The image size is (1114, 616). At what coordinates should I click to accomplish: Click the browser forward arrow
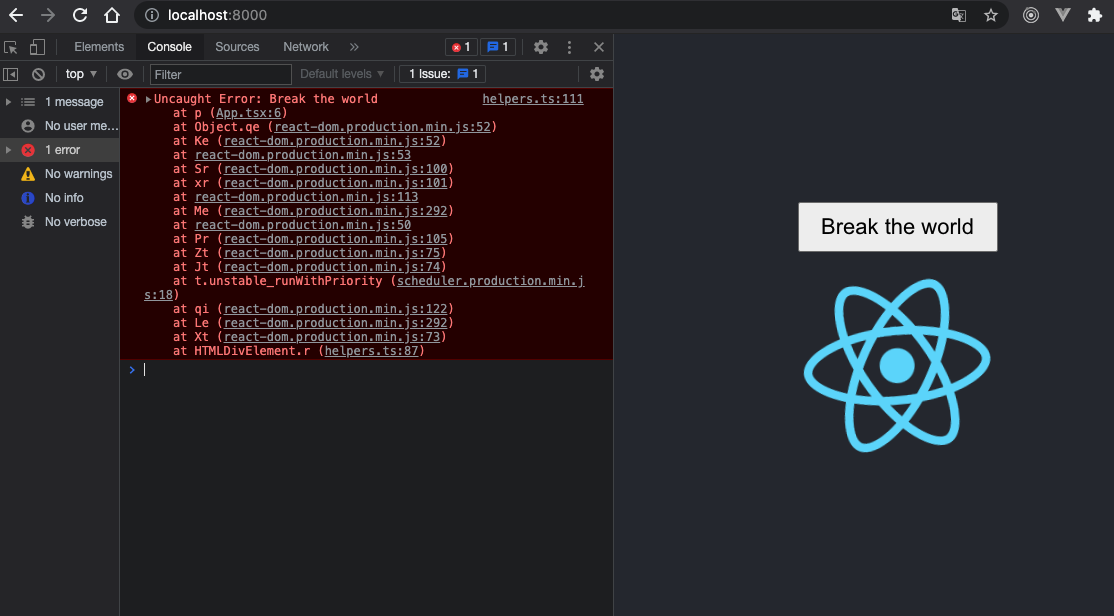48,15
